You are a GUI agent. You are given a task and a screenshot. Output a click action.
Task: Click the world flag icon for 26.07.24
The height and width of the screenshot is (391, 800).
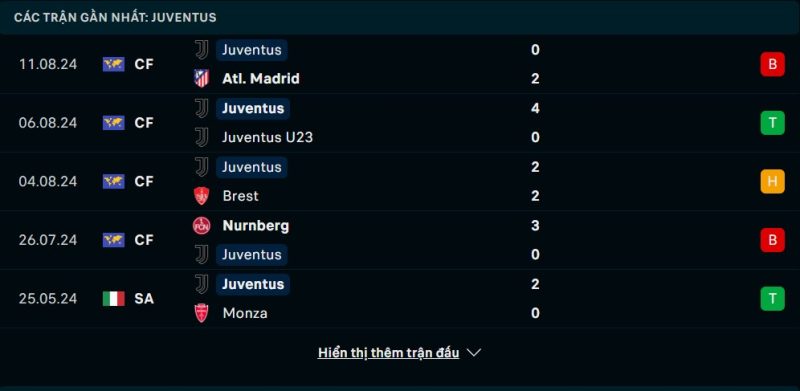coord(114,240)
